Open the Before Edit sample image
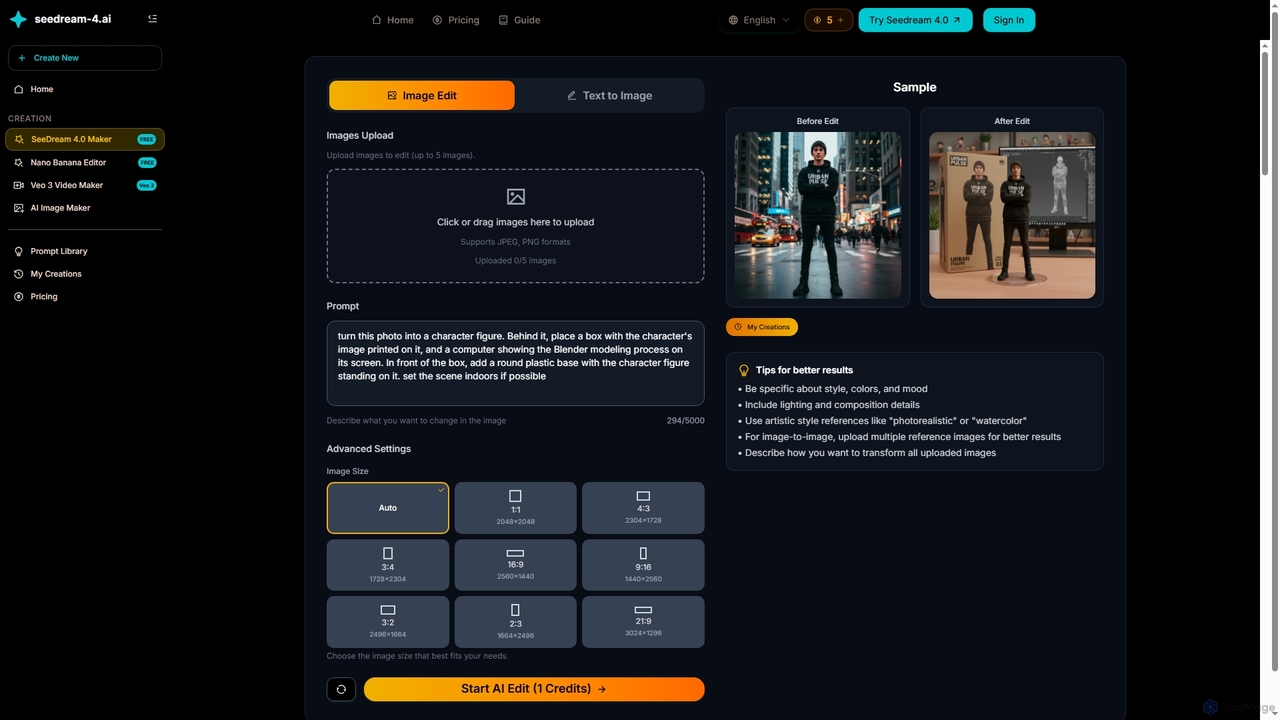1280x720 pixels. pyautogui.click(x=818, y=215)
